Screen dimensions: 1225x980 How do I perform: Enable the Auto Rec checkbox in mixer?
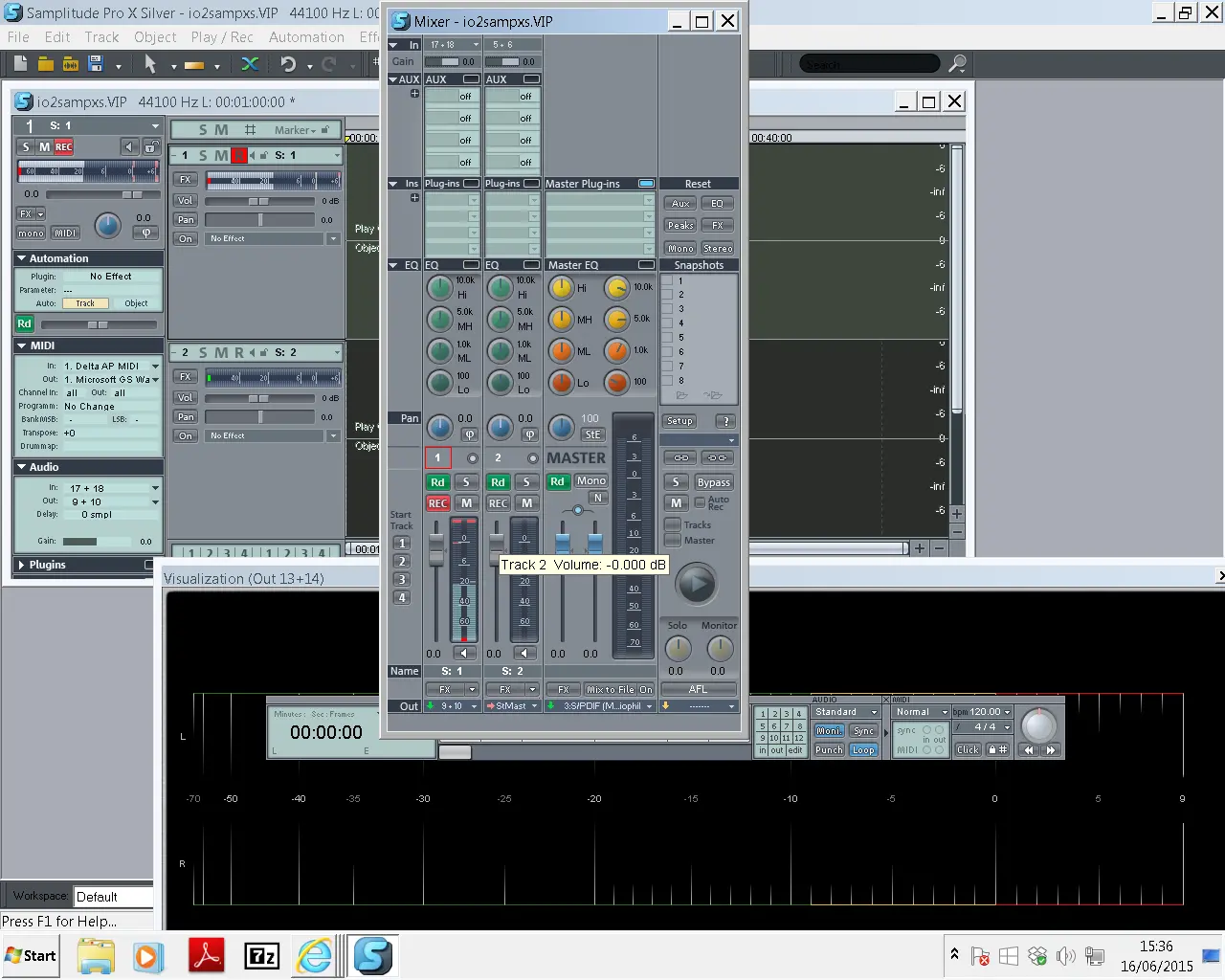pos(700,502)
